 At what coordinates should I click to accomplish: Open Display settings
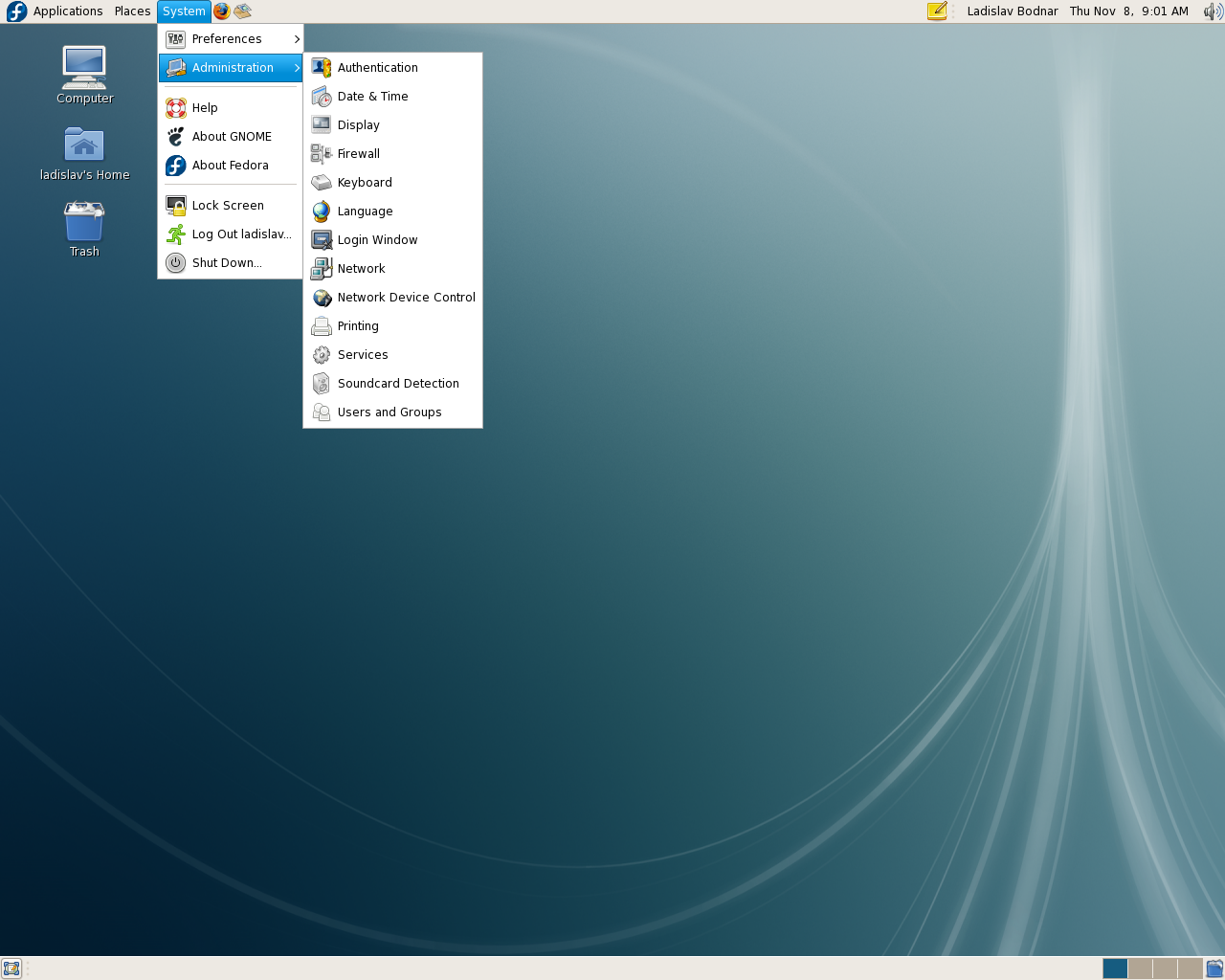392,125
